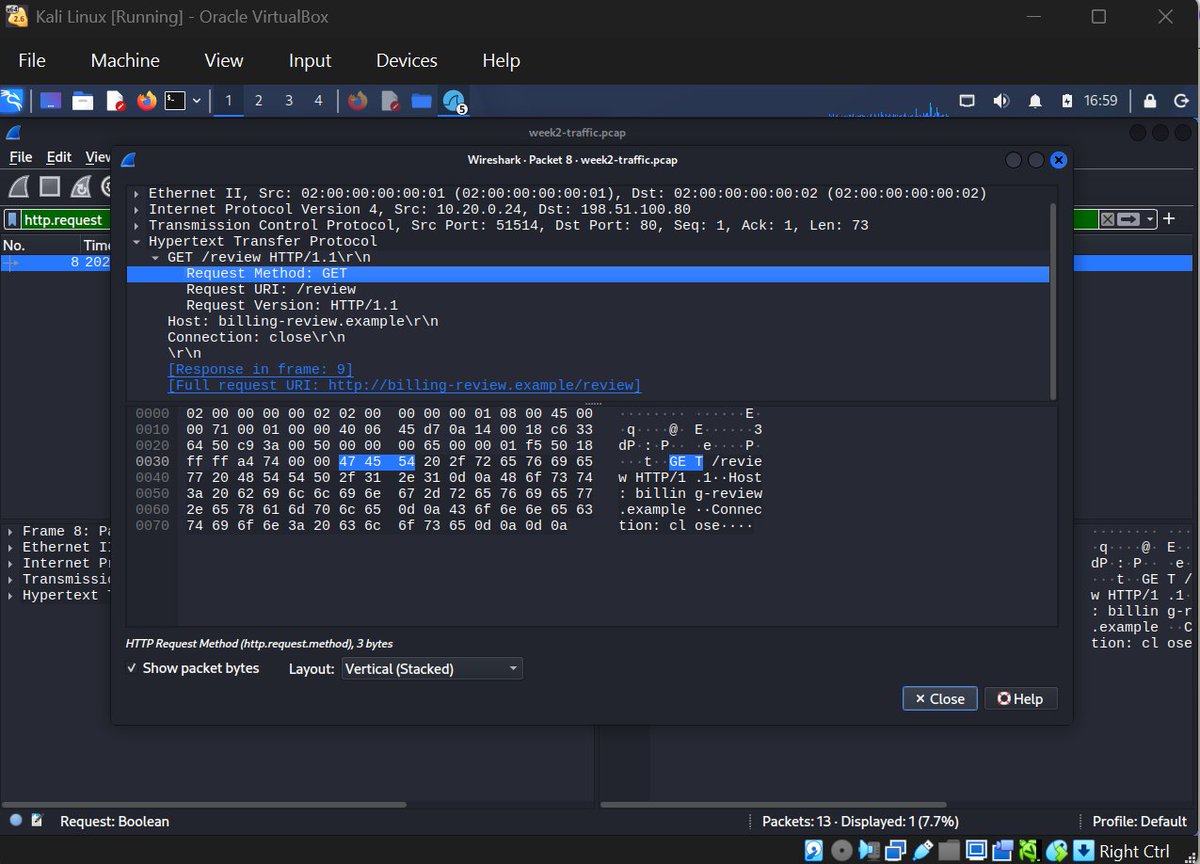Screen dimensions: 1200x864
Task: Select the Request URI: /review line
Action: (271, 290)
